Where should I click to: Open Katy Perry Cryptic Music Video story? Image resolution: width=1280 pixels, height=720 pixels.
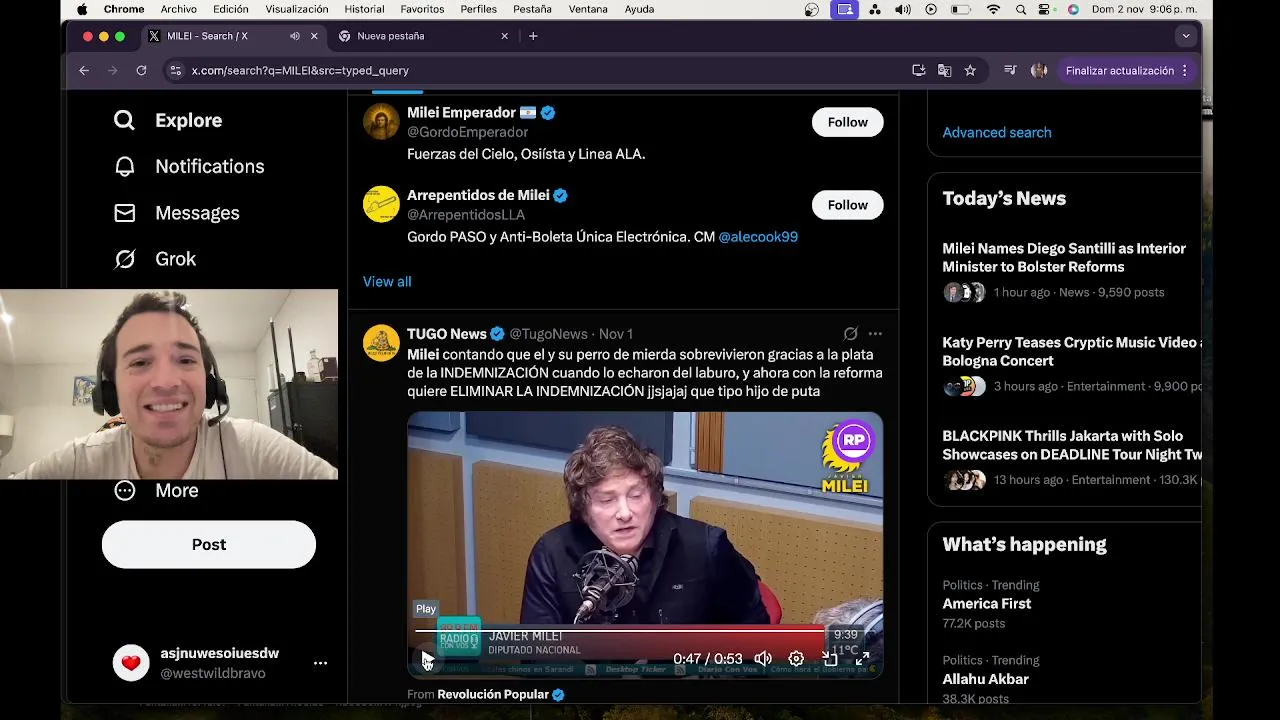tap(1071, 351)
